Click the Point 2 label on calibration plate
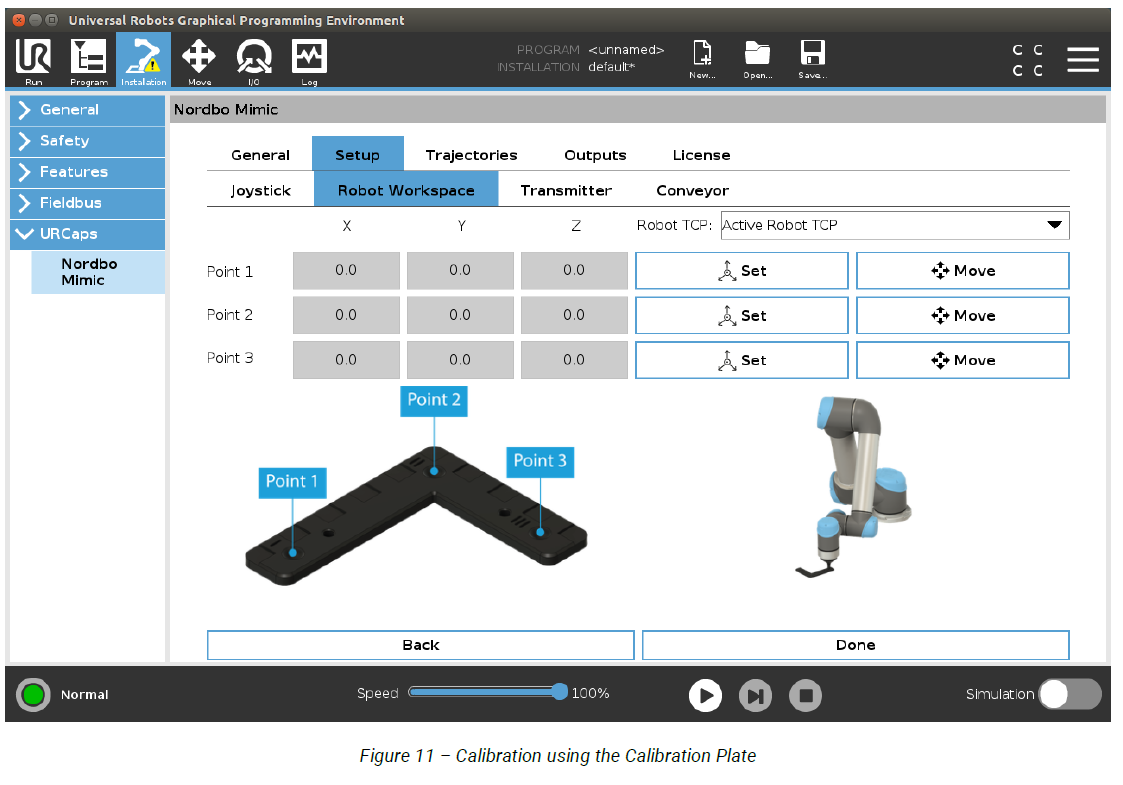 pyautogui.click(x=434, y=400)
